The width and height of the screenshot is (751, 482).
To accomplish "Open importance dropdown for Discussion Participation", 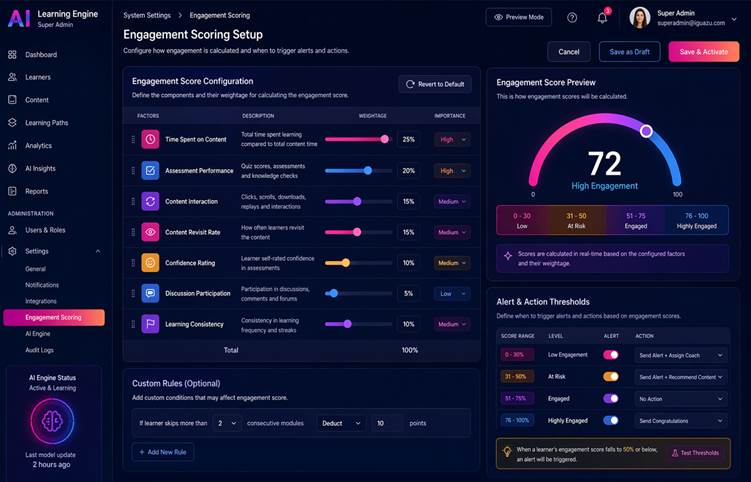I will [452, 293].
